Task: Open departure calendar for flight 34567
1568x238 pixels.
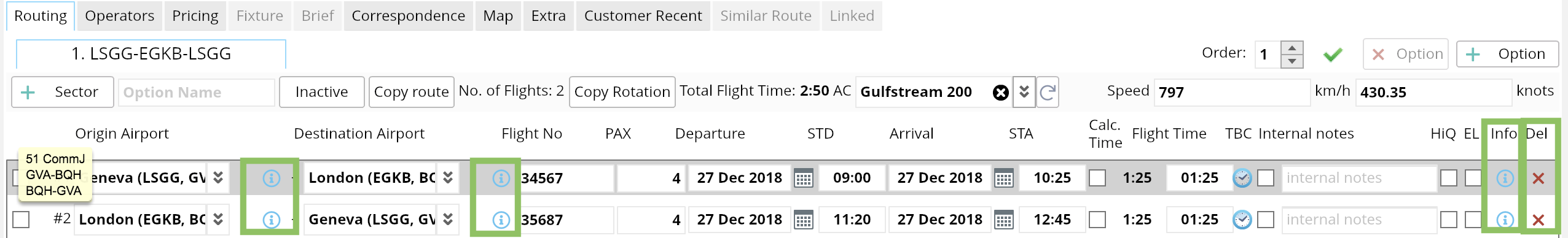Action: pyautogui.click(x=803, y=178)
